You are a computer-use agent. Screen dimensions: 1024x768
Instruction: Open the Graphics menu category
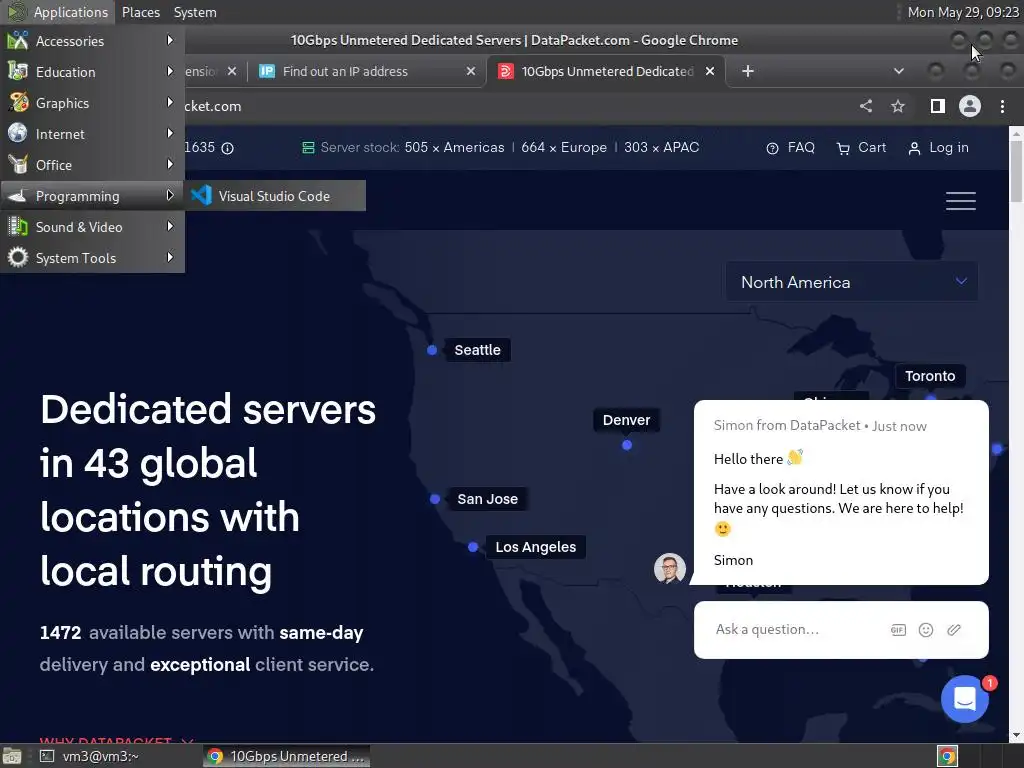click(92, 103)
